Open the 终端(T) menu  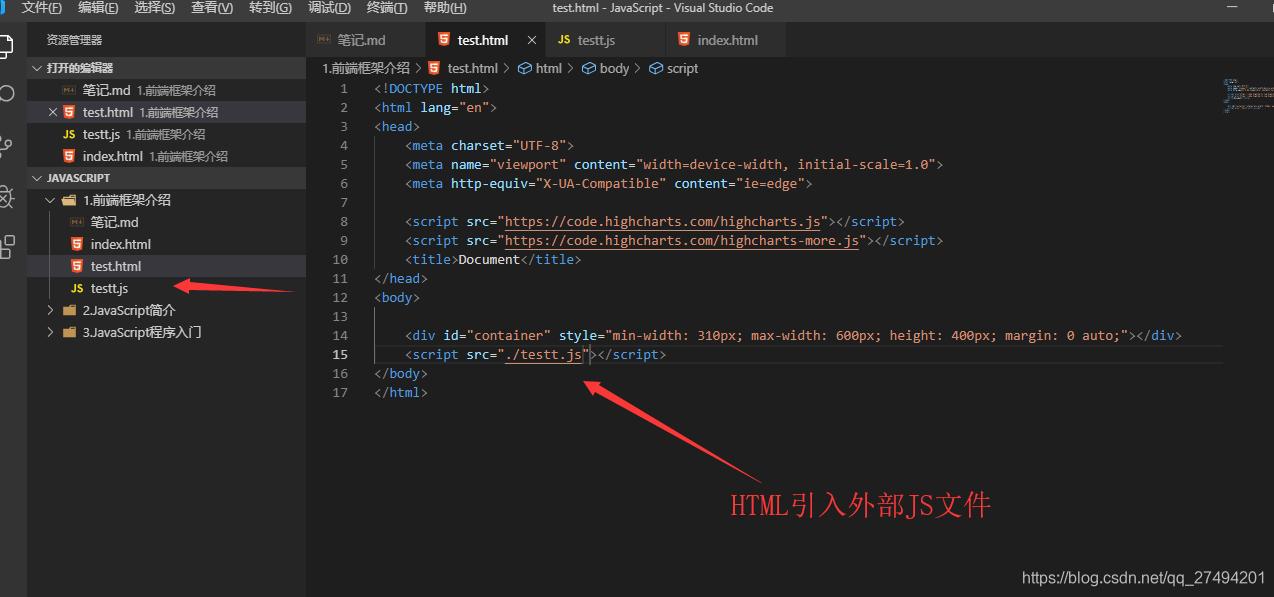pos(387,8)
